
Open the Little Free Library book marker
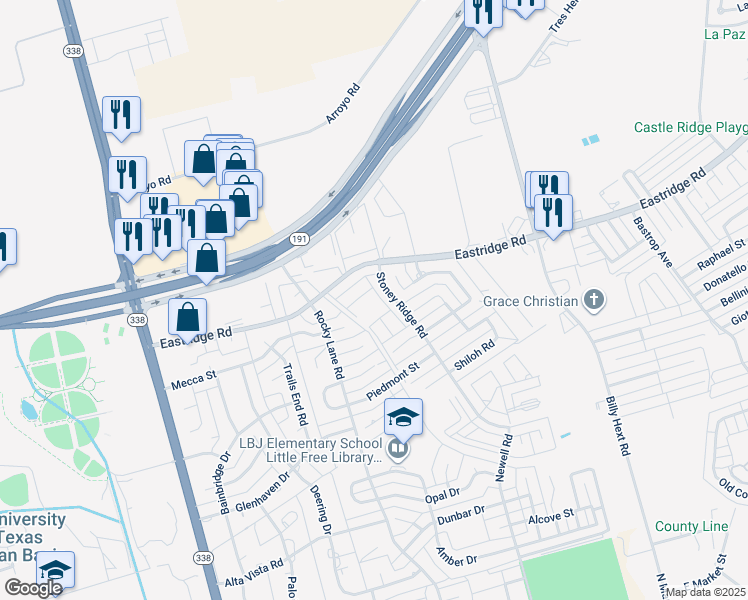[x=398, y=450]
